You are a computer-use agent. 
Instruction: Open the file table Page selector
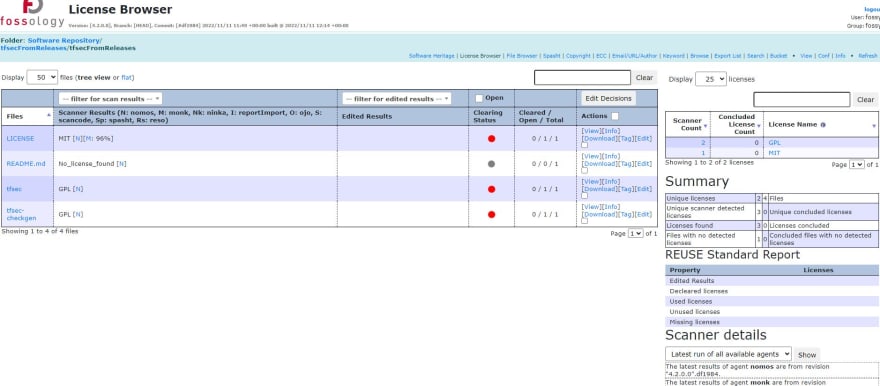click(x=635, y=233)
